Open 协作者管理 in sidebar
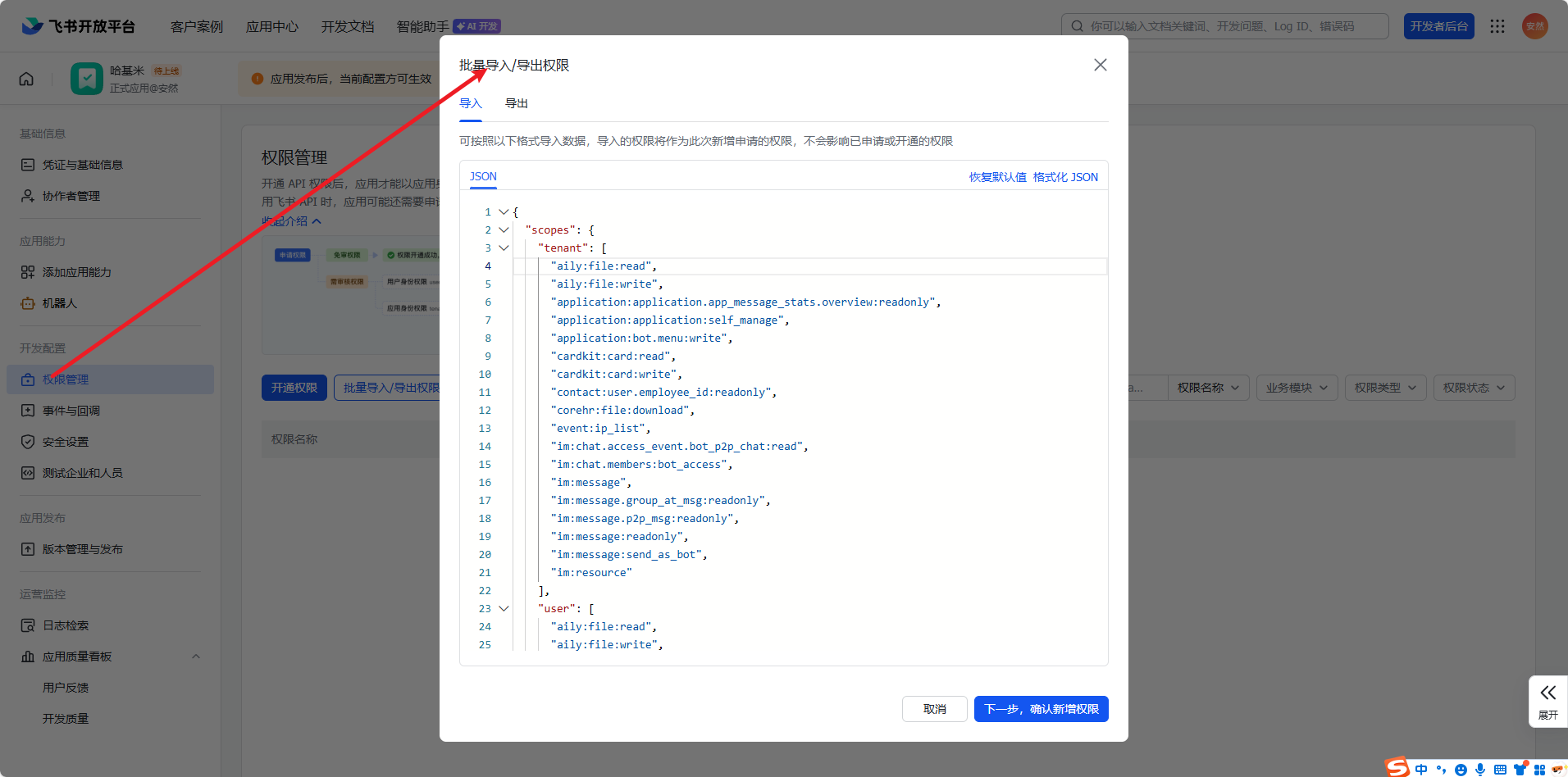The image size is (1568, 777). pos(110,196)
